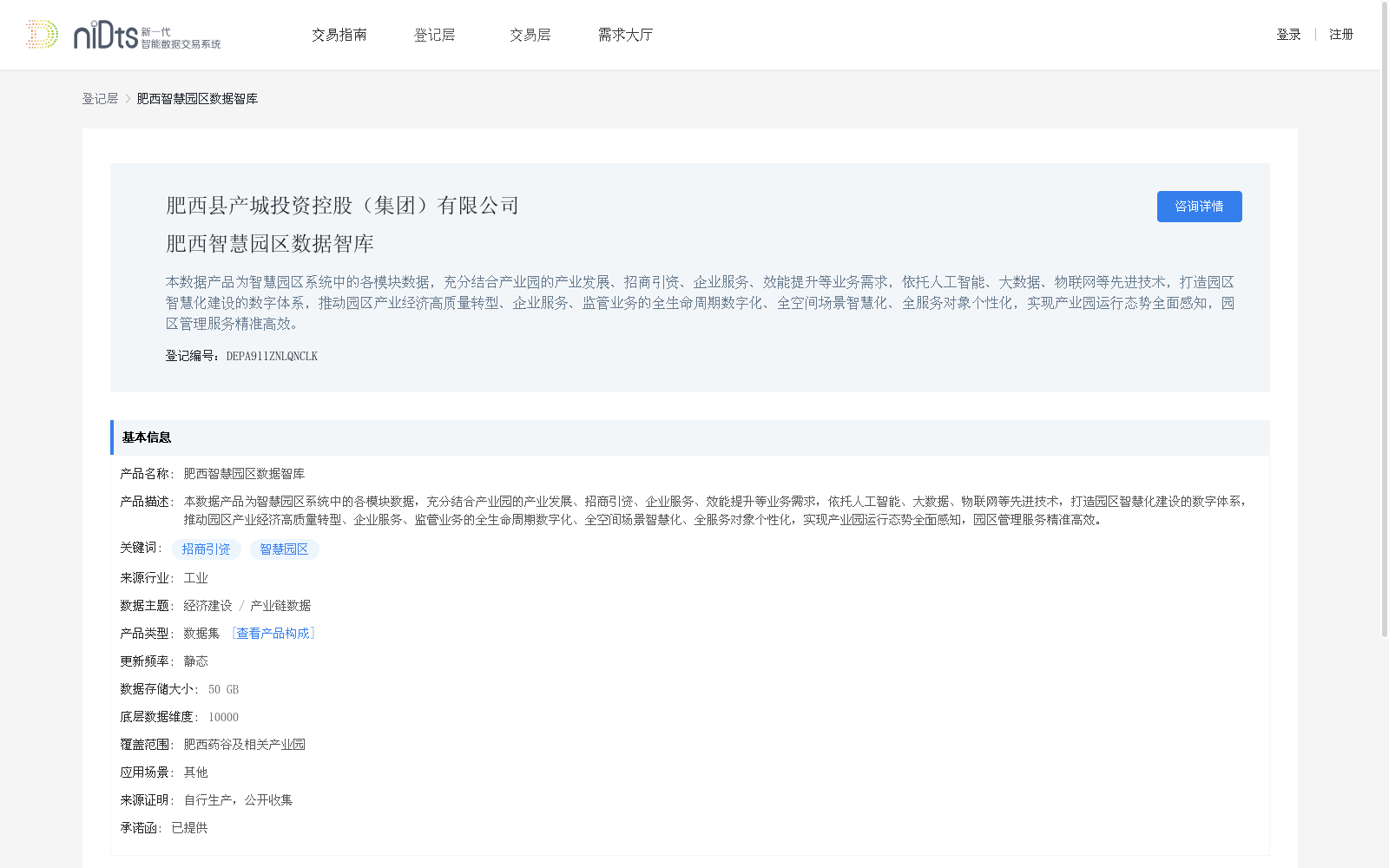Open the 查看产品构成 link

tap(273, 634)
